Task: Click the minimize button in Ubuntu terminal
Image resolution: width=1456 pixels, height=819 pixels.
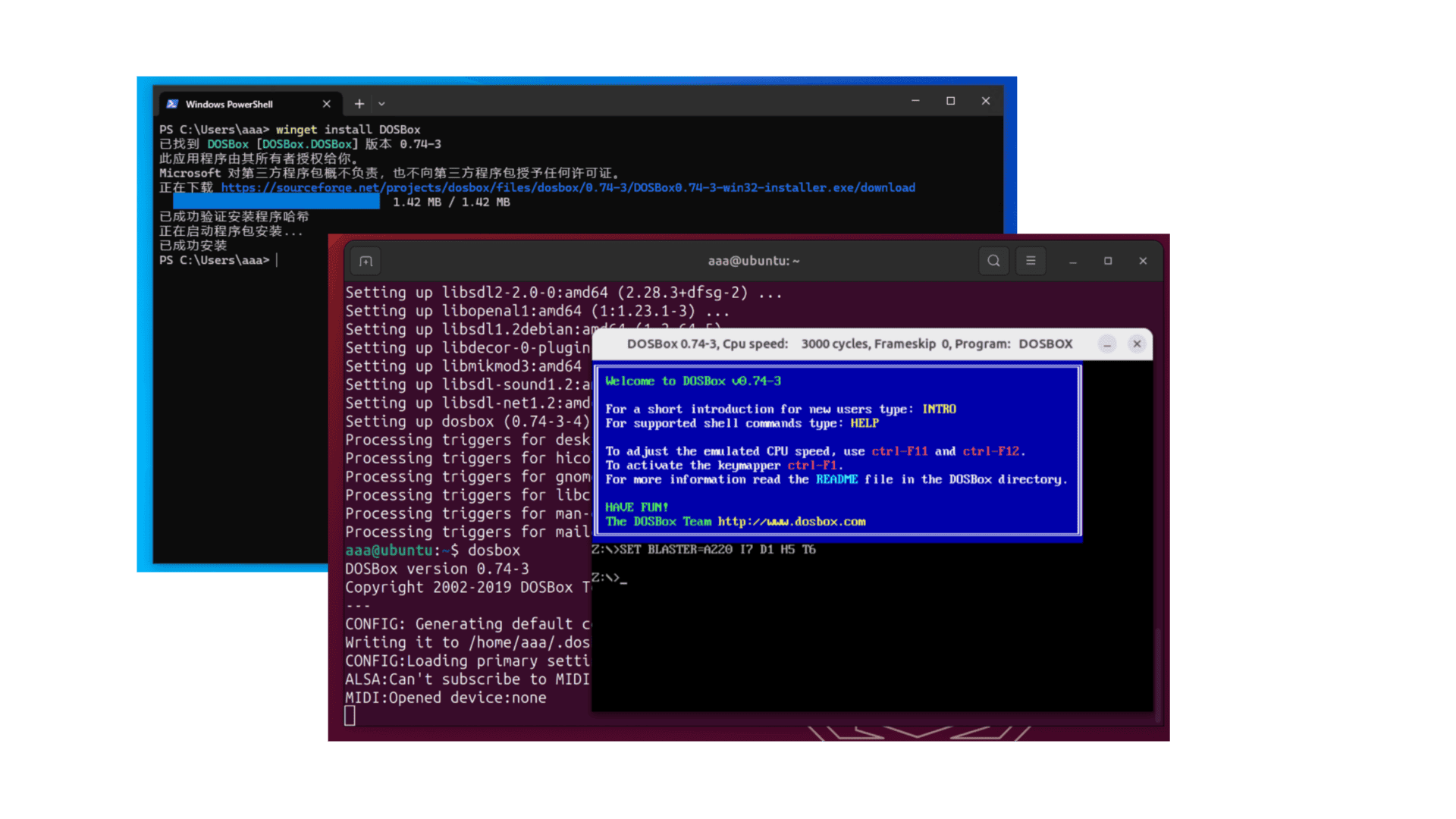Action: 1073,261
